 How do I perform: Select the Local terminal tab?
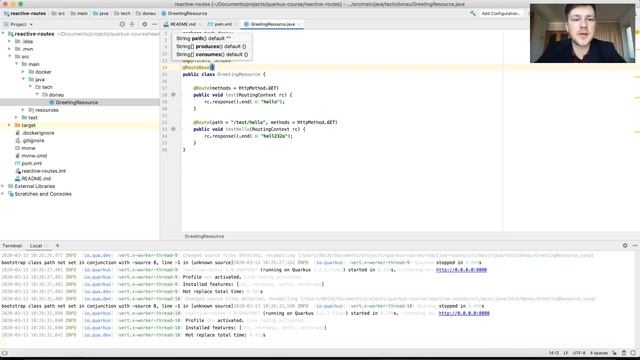[x=36, y=246]
